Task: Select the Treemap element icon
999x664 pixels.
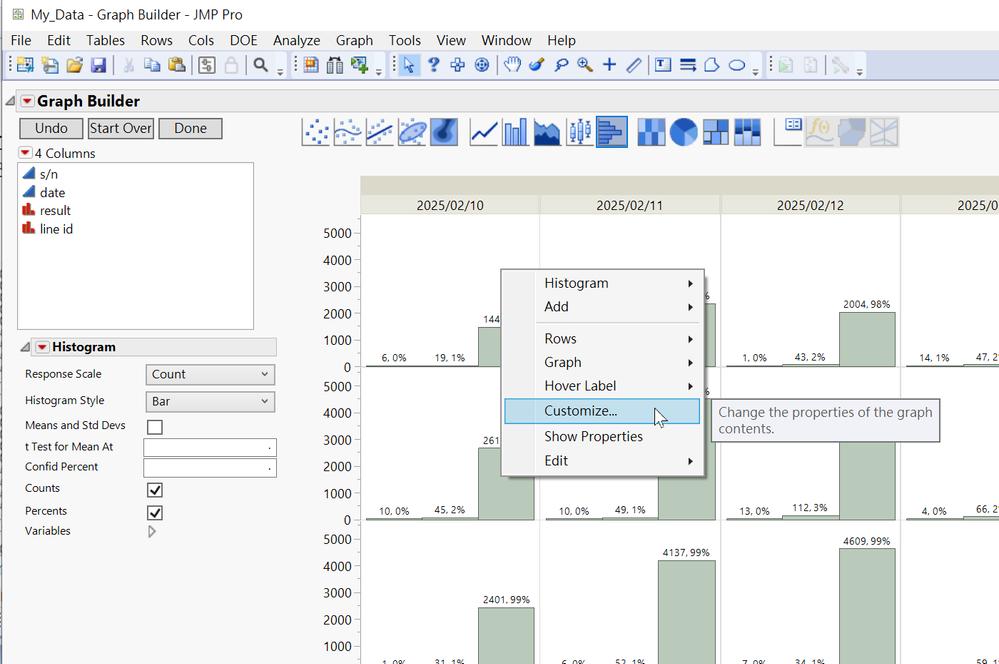Action: pos(715,133)
